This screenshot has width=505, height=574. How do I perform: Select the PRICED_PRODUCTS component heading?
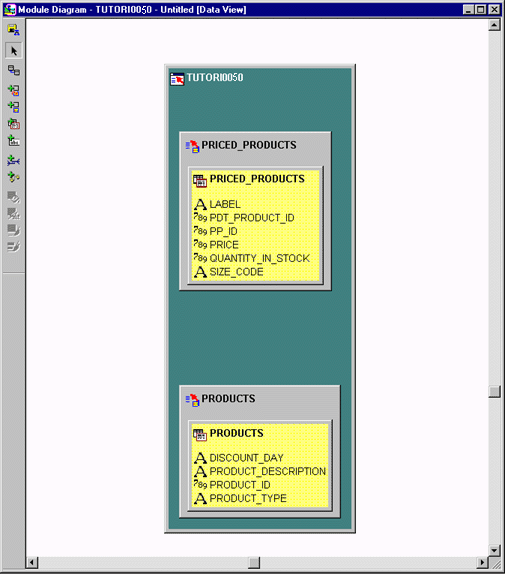pos(249,145)
